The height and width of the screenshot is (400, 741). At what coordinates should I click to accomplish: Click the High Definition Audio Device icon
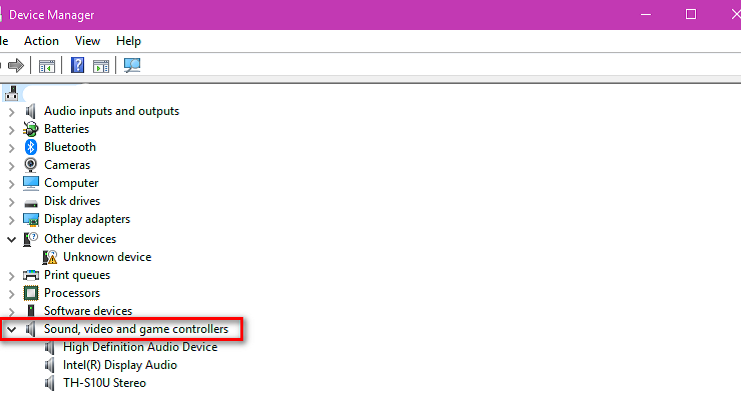tap(50, 347)
